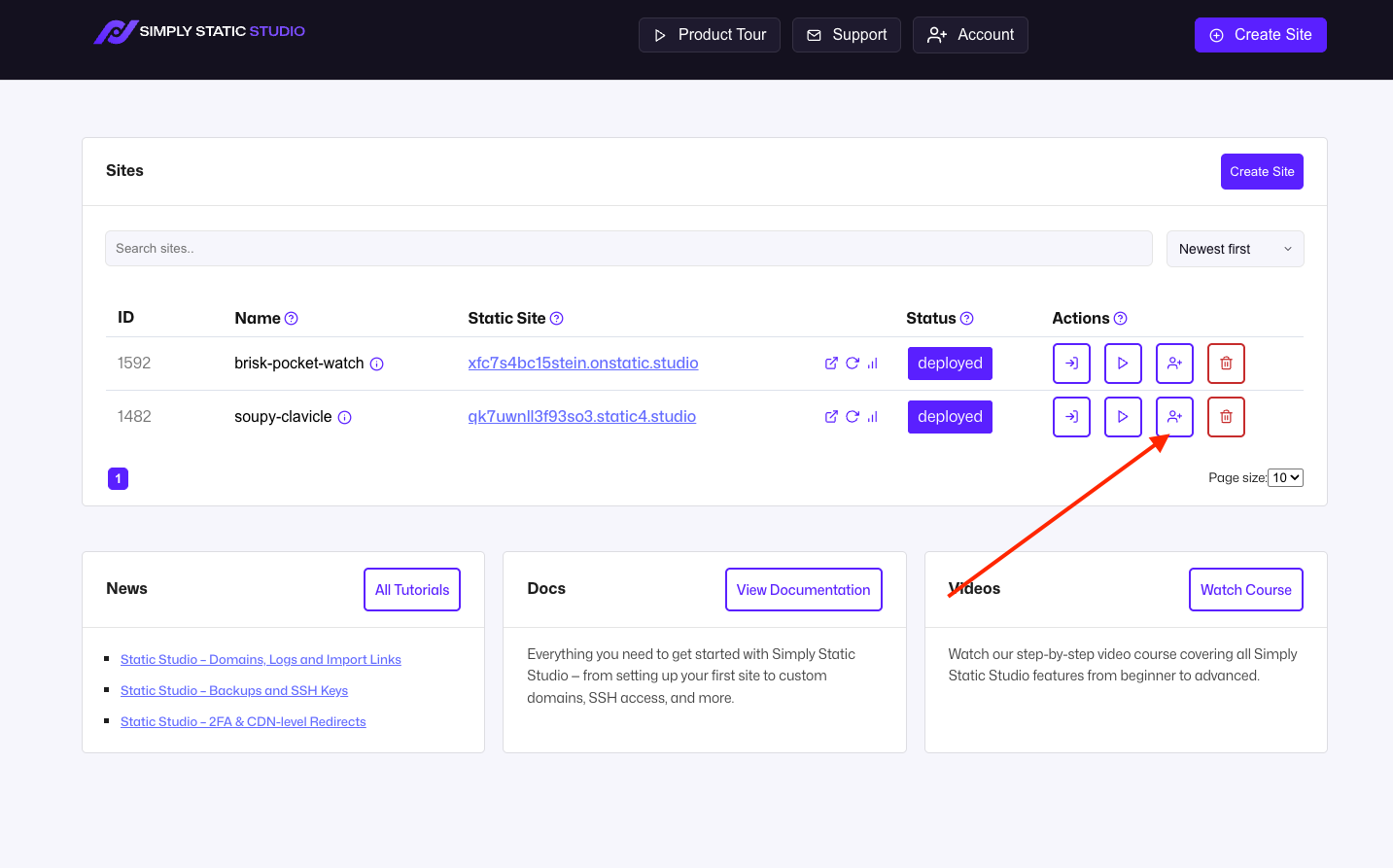Click deployed status of brisk-pocket-watch
The width and height of the screenshot is (1393, 868).
tap(950, 364)
